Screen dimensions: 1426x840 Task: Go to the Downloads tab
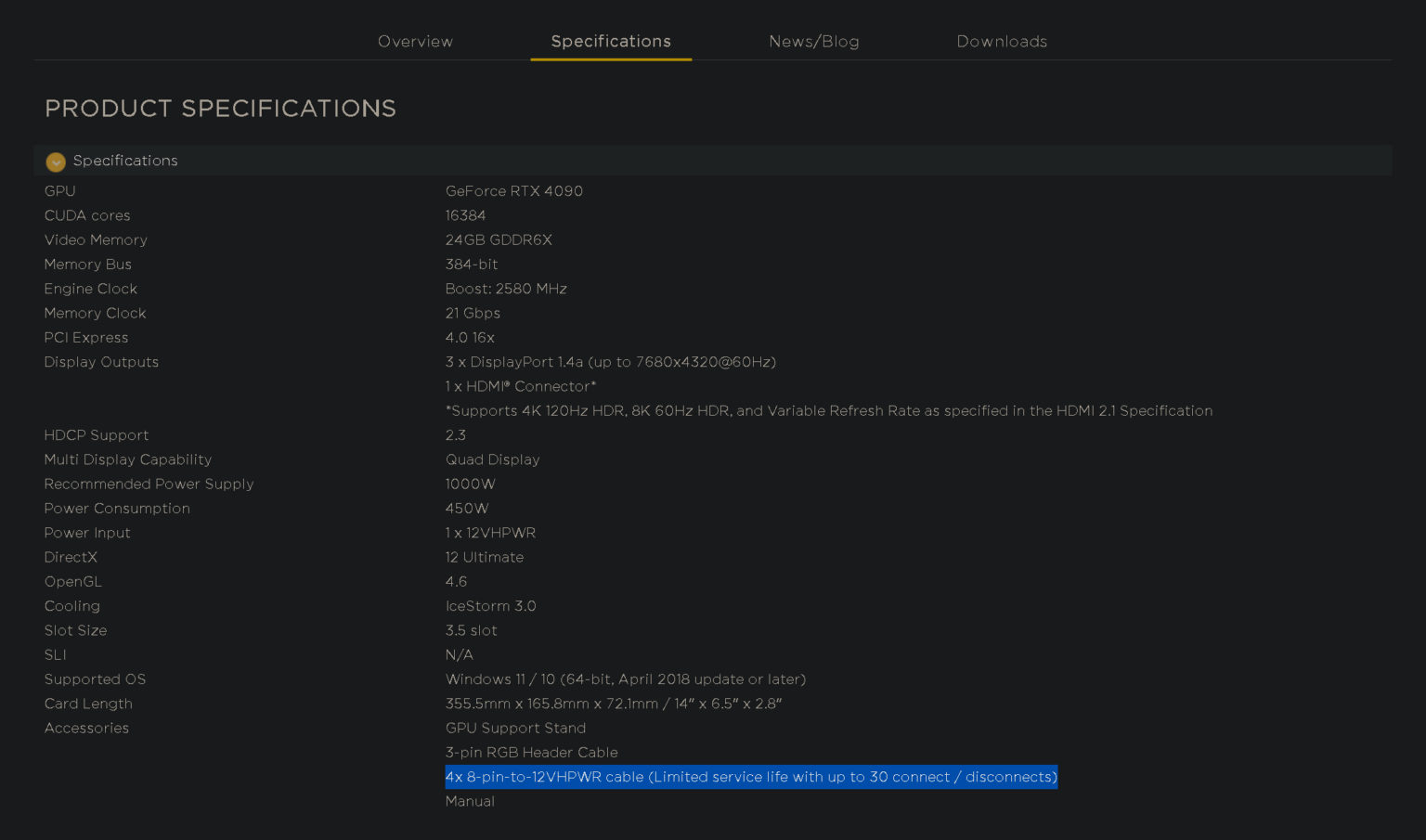[x=1002, y=42]
